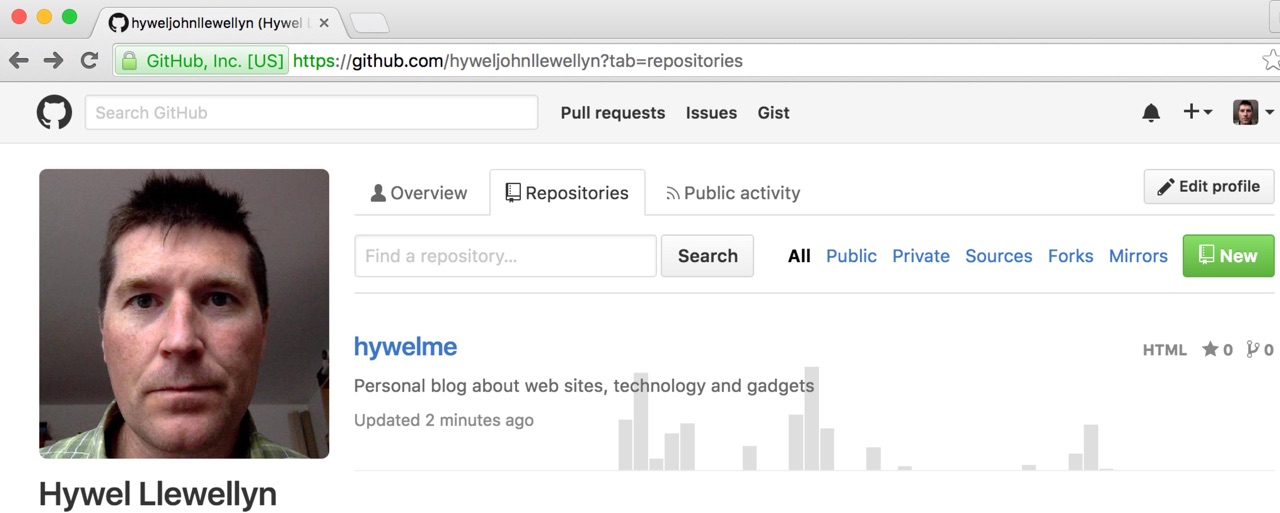Click the macOS green zoom button

point(70,17)
